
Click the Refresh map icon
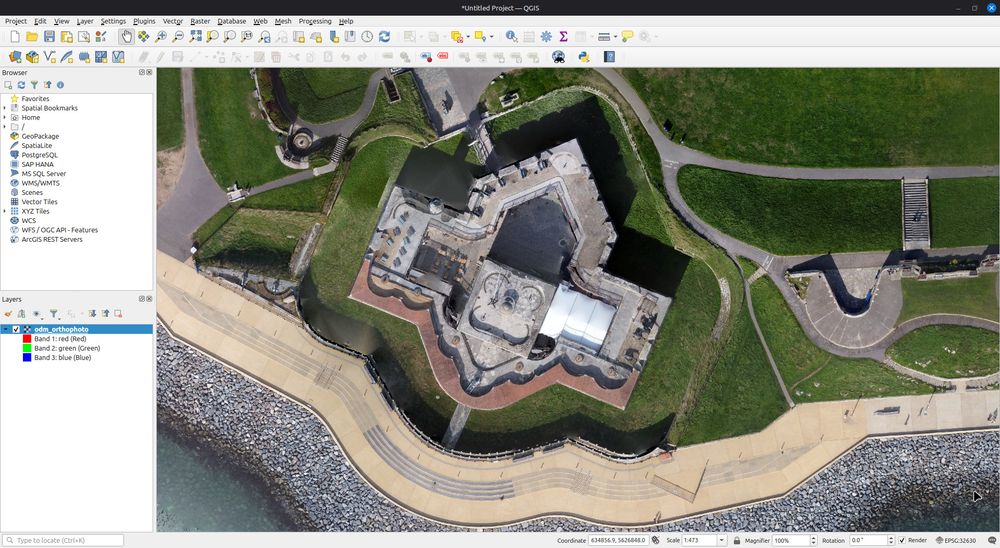click(x=384, y=37)
